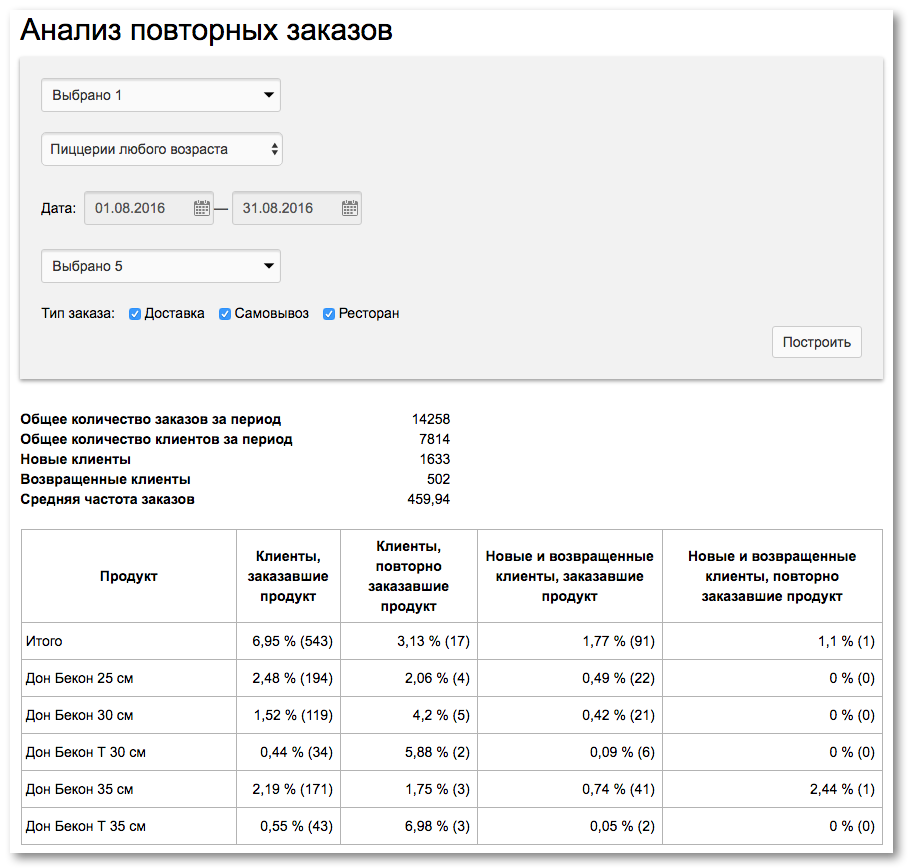
Task: Open the Пиццерии любого возраста select
Action: pyautogui.click(x=162, y=149)
